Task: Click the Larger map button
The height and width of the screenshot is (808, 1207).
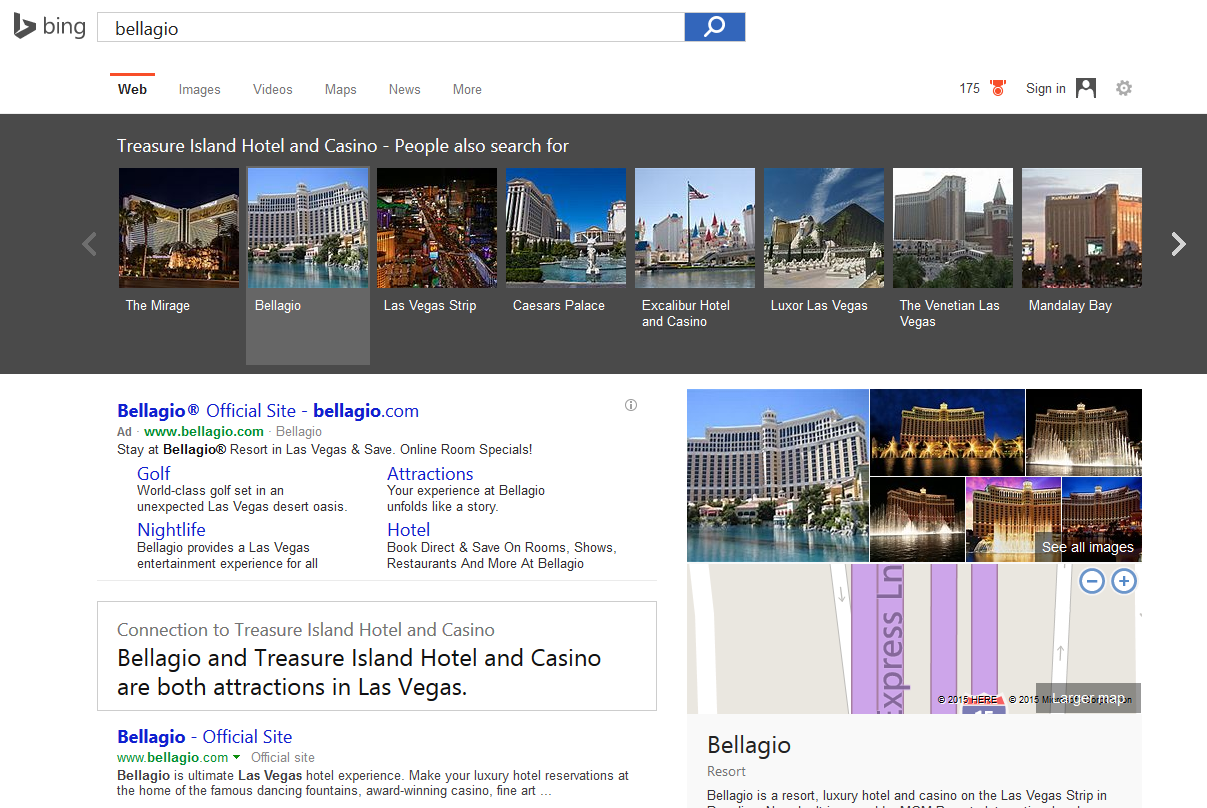Action: tap(1088, 698)
